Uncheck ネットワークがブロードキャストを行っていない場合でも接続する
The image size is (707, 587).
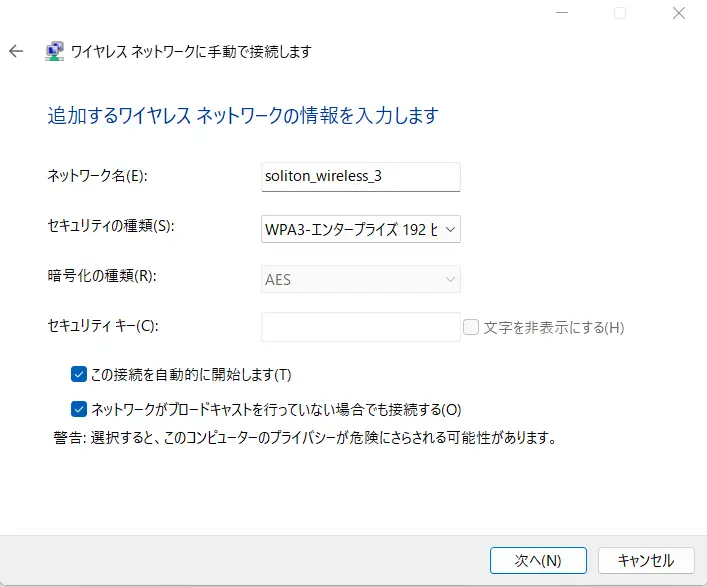tap(78, 409)
